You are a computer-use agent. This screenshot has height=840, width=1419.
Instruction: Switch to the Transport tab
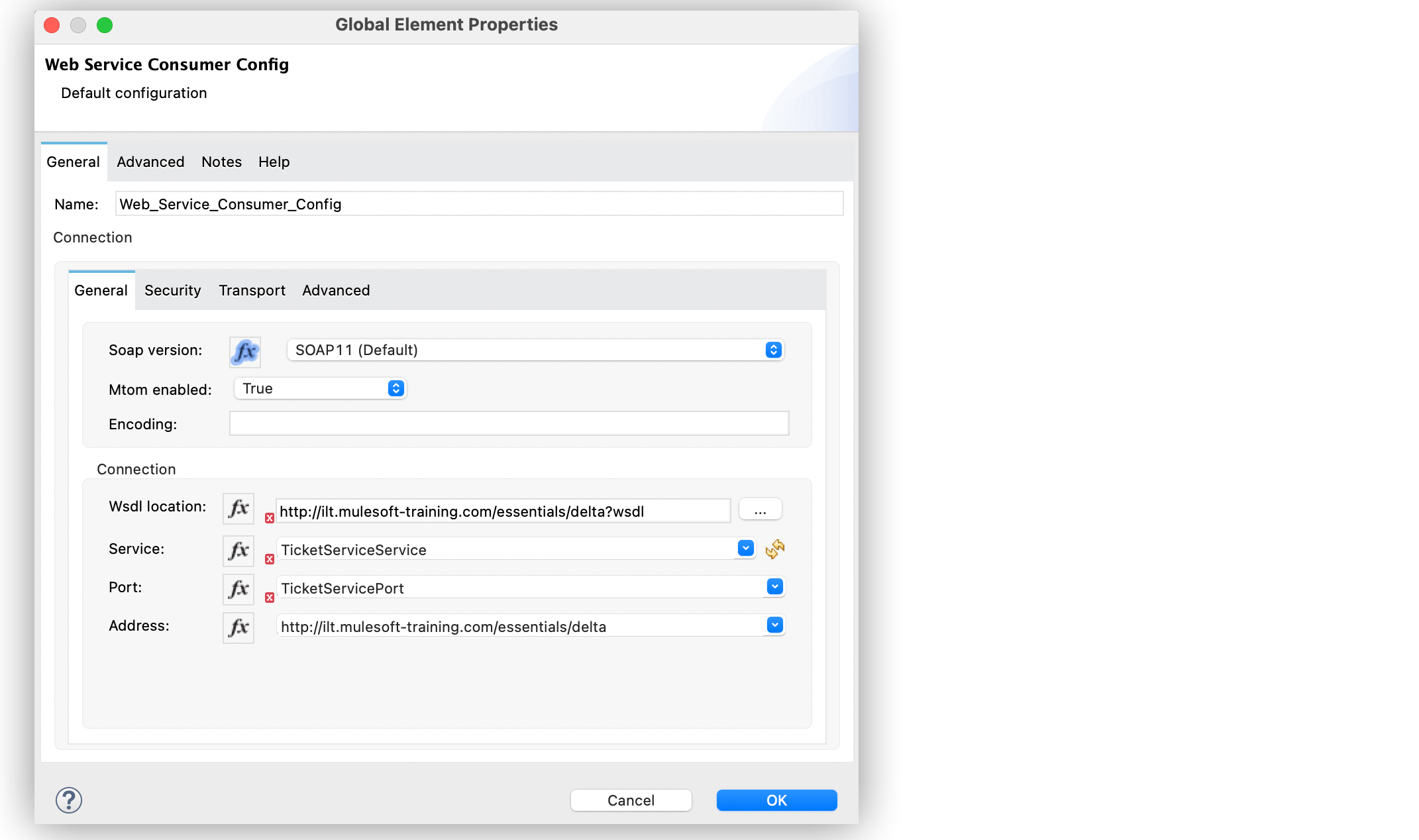click(251, 290)
